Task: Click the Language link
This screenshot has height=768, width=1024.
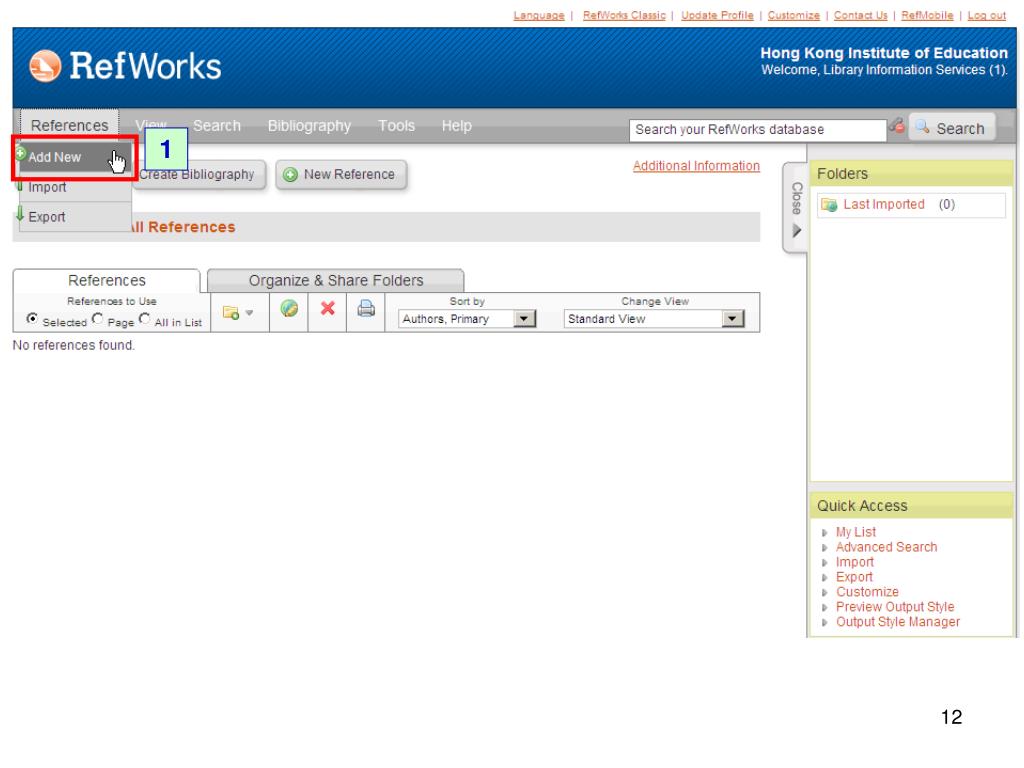Action: click(x=539, y=15)
